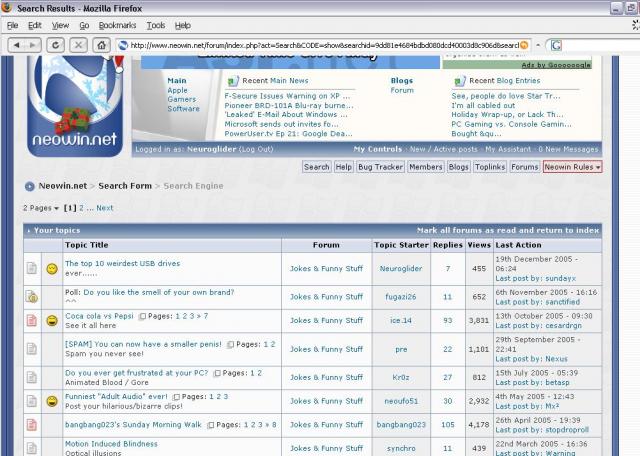Open the Members list button
640x456 pixels.
coord(426,167)
